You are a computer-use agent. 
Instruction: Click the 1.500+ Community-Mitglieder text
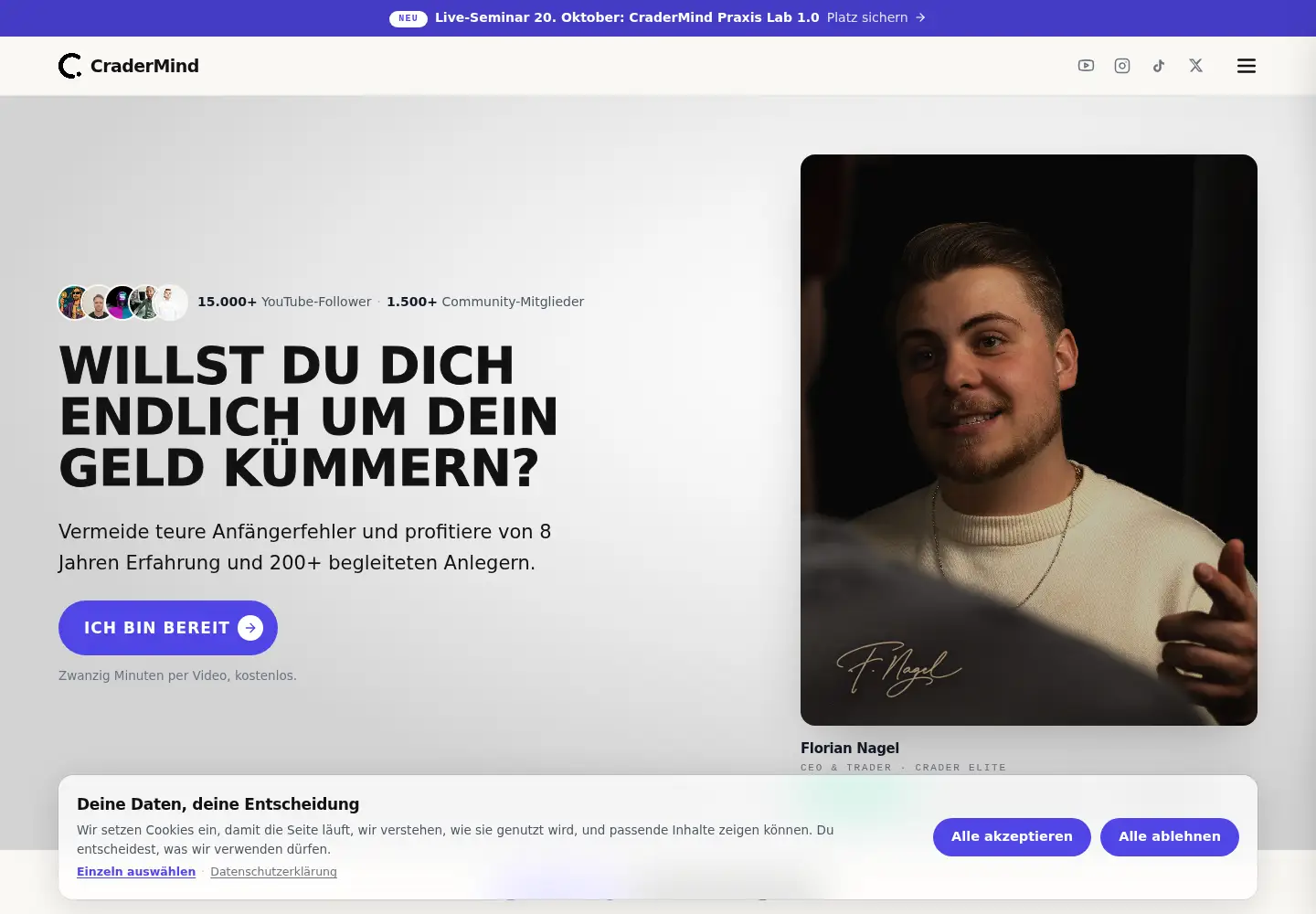(x=485, y=302)
